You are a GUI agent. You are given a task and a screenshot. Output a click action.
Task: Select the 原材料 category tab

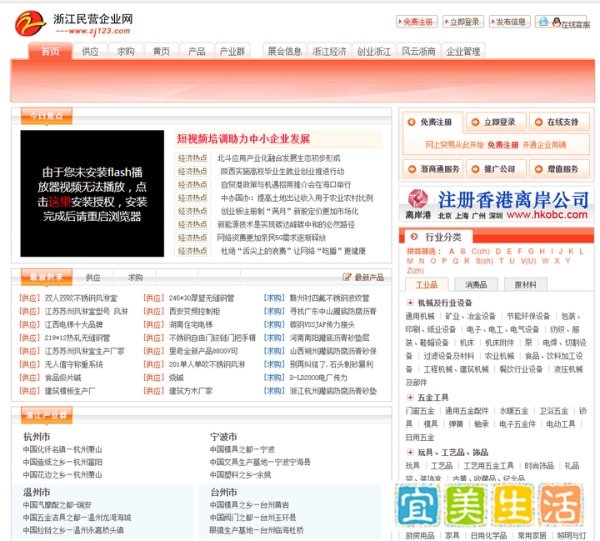[x=525, y=284]
